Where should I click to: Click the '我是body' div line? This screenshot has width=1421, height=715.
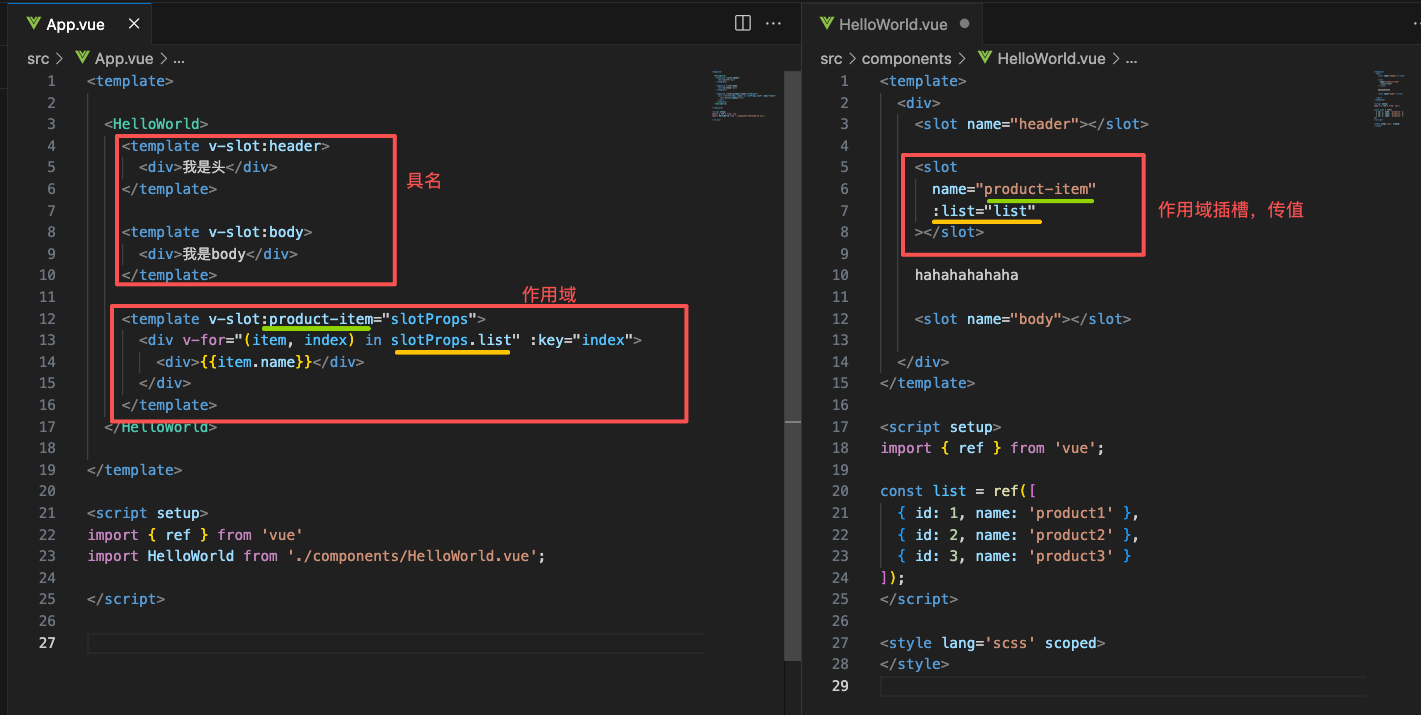pos(218,254)
